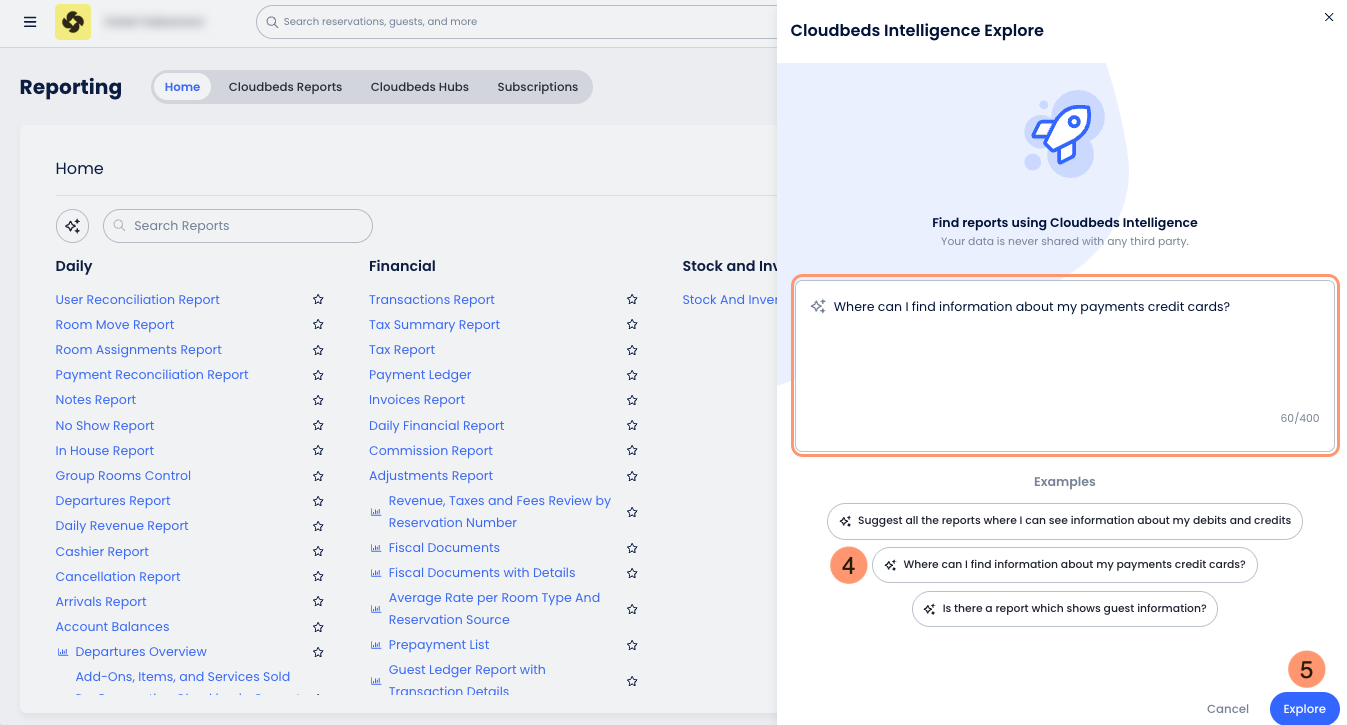Viewport: 1347px width, 725px height.
Task: Star Guest Ledger Report with Transaction Details
Action: pos(632,681)
